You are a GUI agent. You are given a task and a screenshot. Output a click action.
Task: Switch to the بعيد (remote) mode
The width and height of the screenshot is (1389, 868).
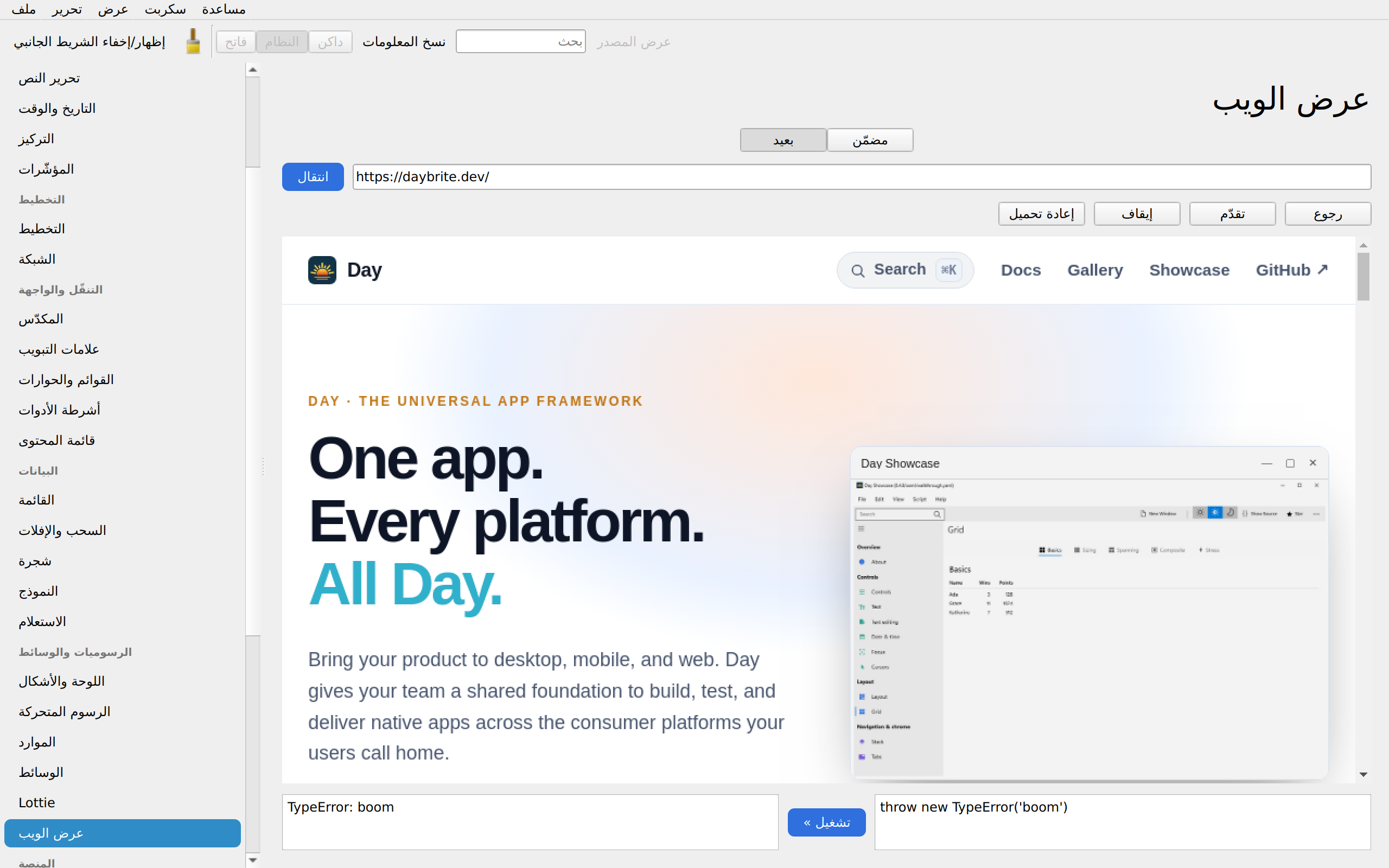coord(783,140)
